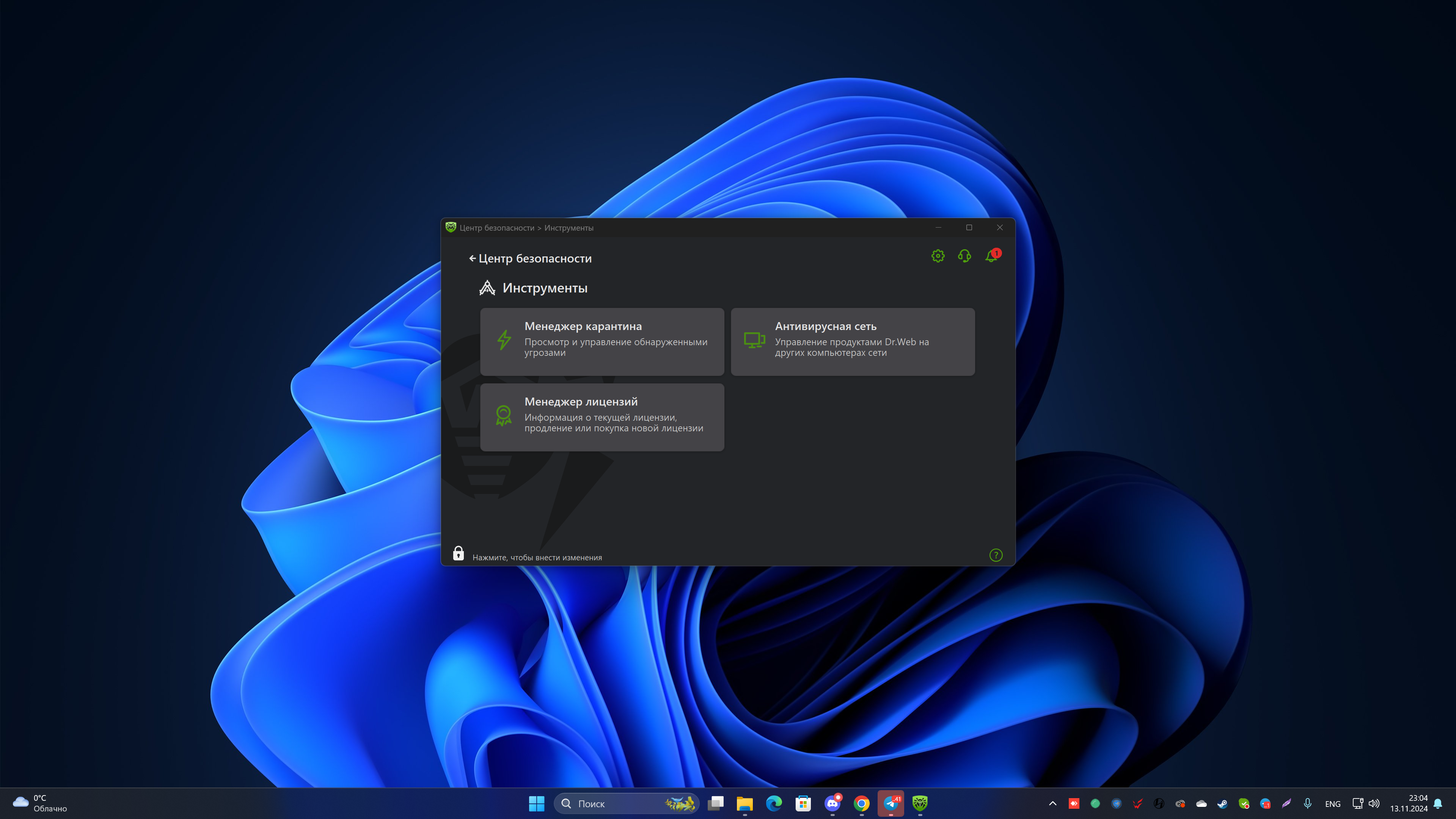The width and height of the screenshot is (1456, 819).
Task: Switch input language ENG indicator
Action: [x=1332, y=804]
